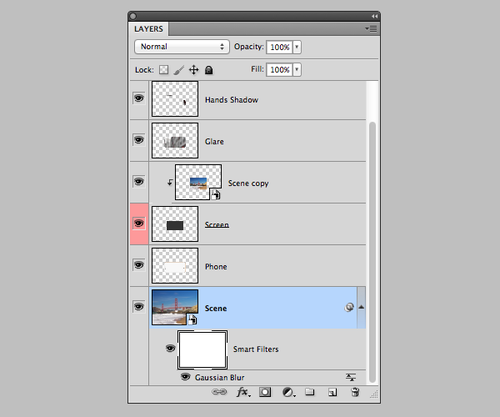This screenshot has width=500, height=417.
Task: Create a new layer
Action: pyautogui.click(x=332, y=392)
